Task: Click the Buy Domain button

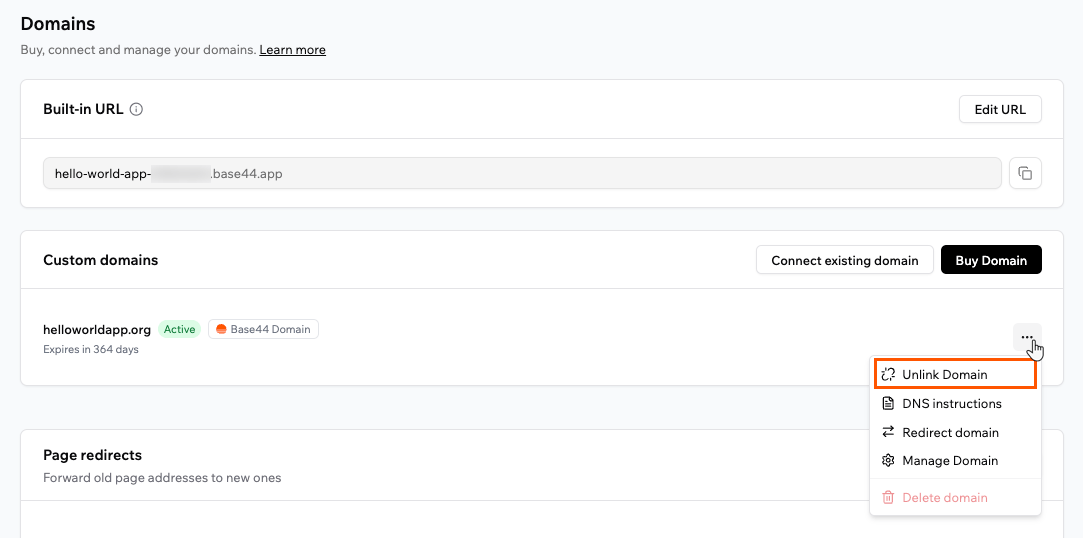Action: 991,260
